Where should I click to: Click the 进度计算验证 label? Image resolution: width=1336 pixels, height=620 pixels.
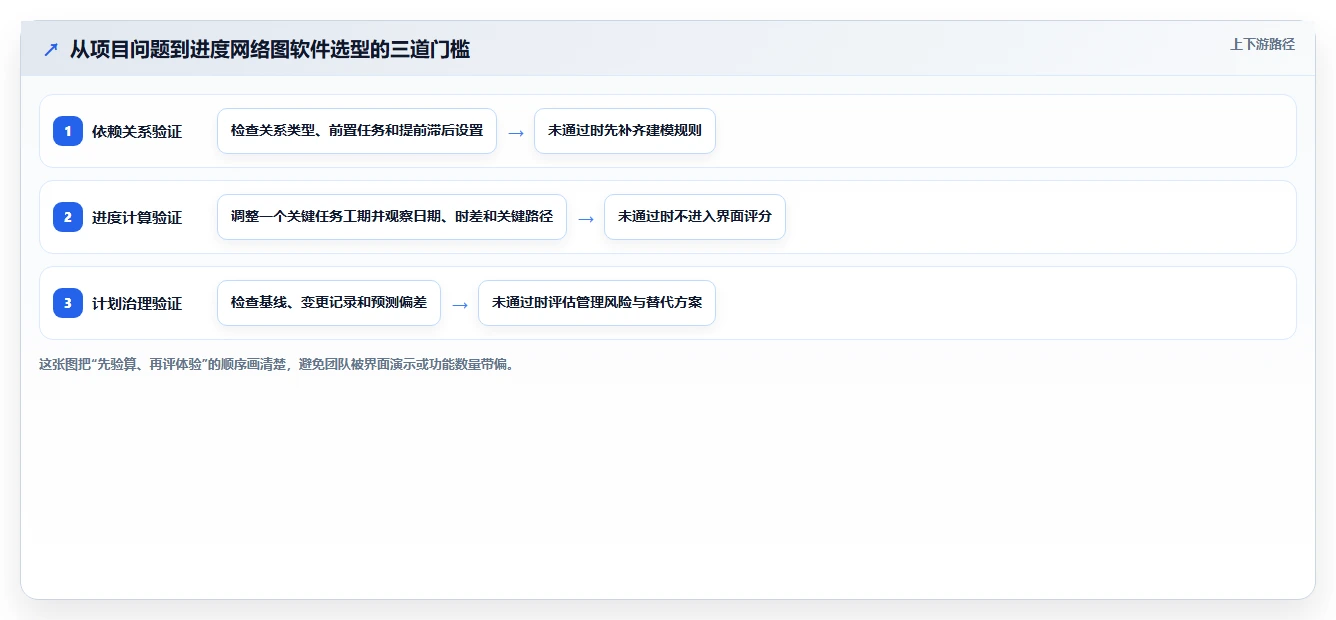(x=137, y=217)
